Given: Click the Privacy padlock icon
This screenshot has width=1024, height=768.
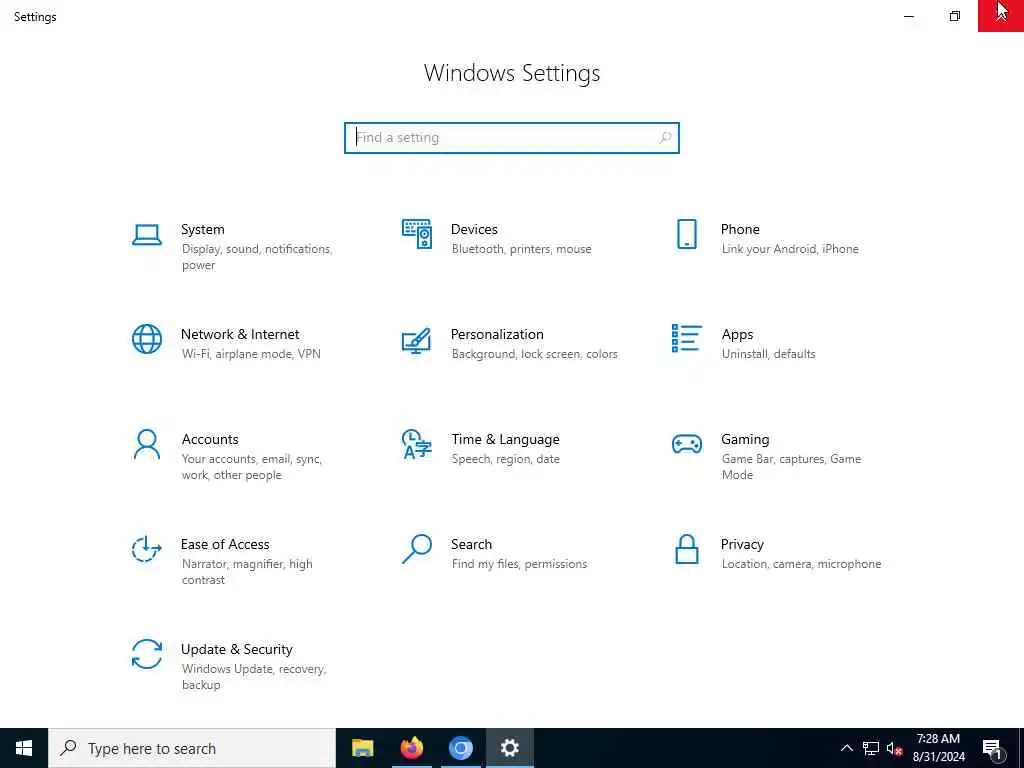Looking at the screenshot, I should [x=686, y=549].
